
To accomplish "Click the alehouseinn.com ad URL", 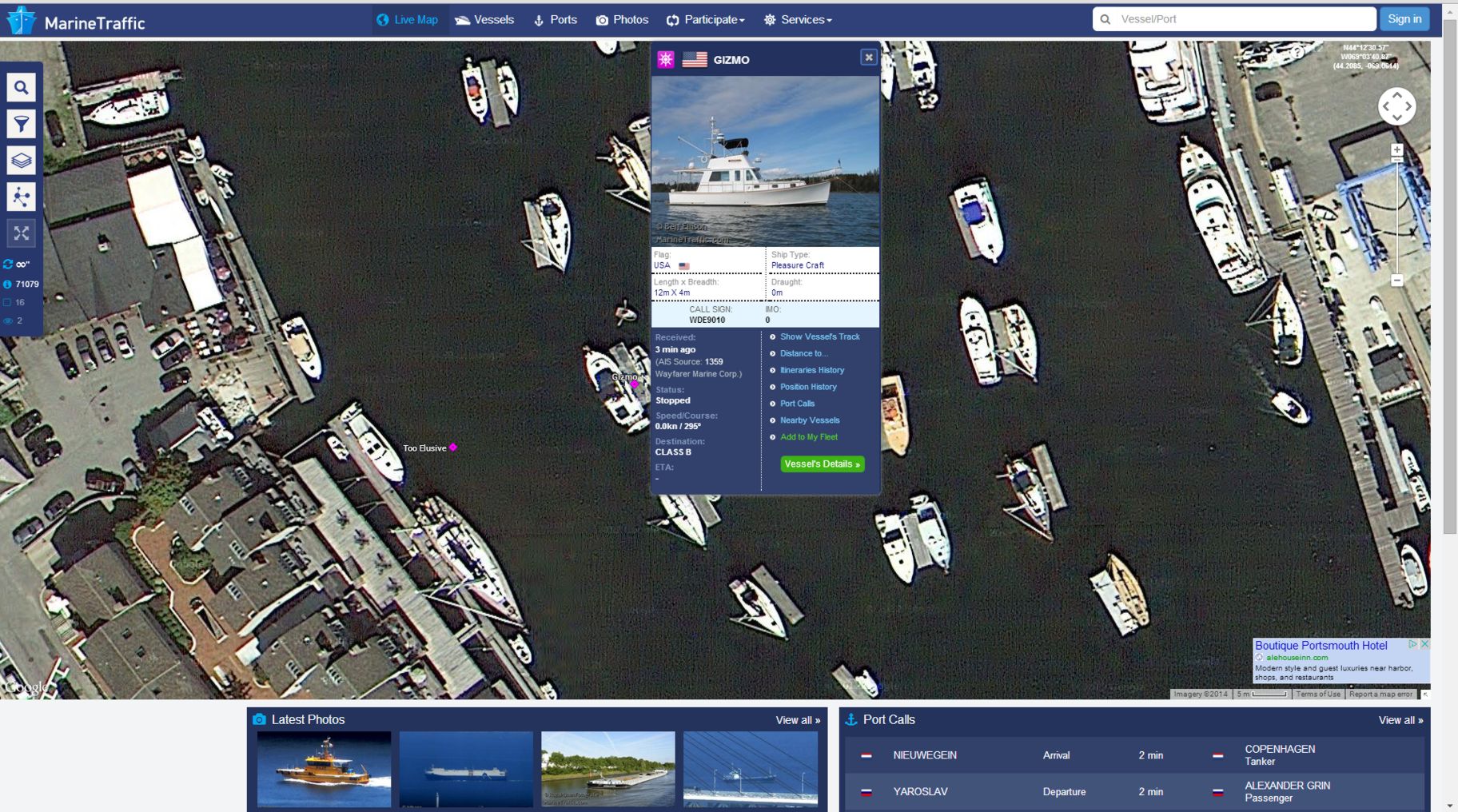I will coord(1297,658).
